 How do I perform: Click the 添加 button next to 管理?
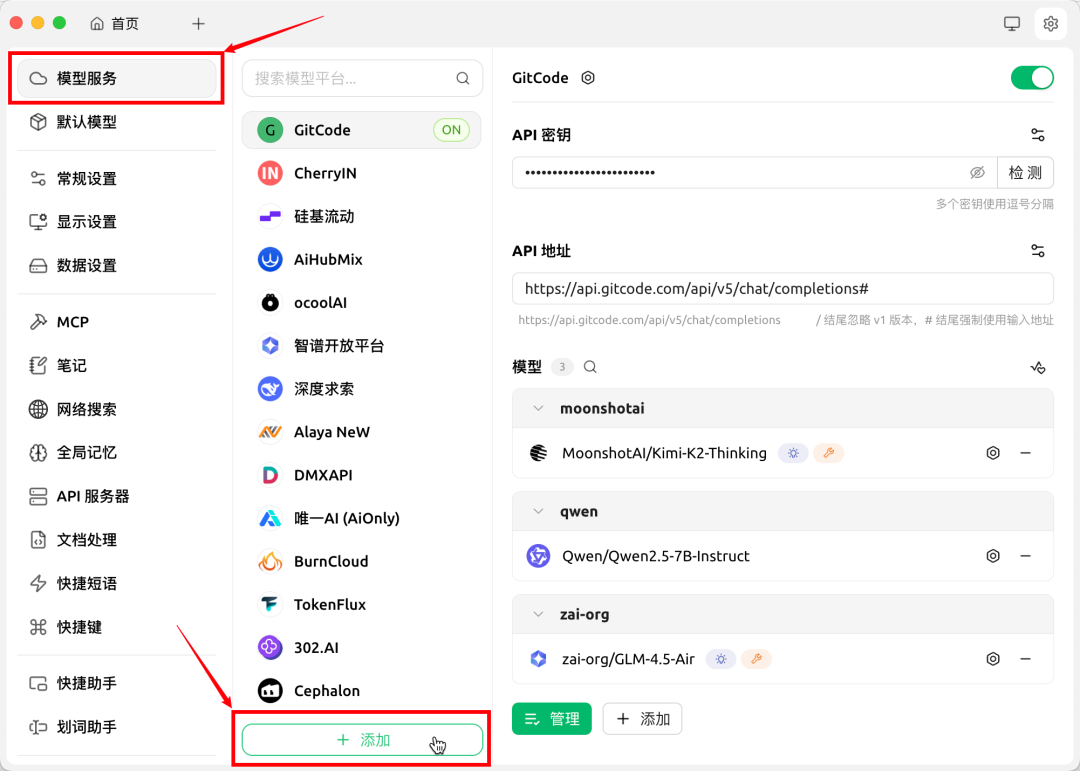[x=643, y=719]
